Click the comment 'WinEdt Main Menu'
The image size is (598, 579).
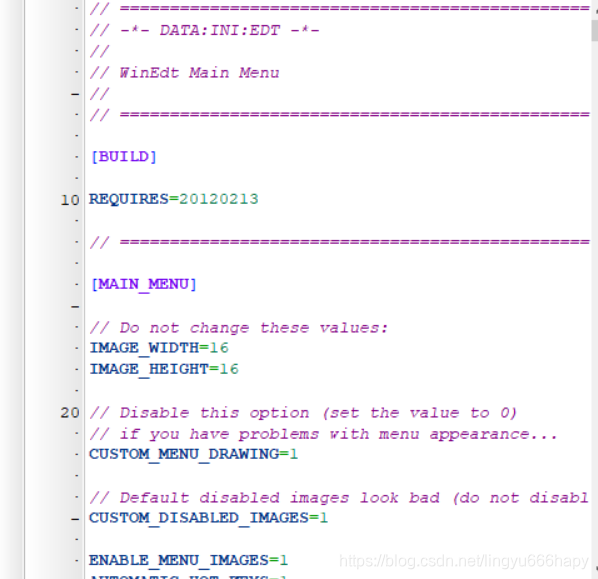tap(185, 73)
